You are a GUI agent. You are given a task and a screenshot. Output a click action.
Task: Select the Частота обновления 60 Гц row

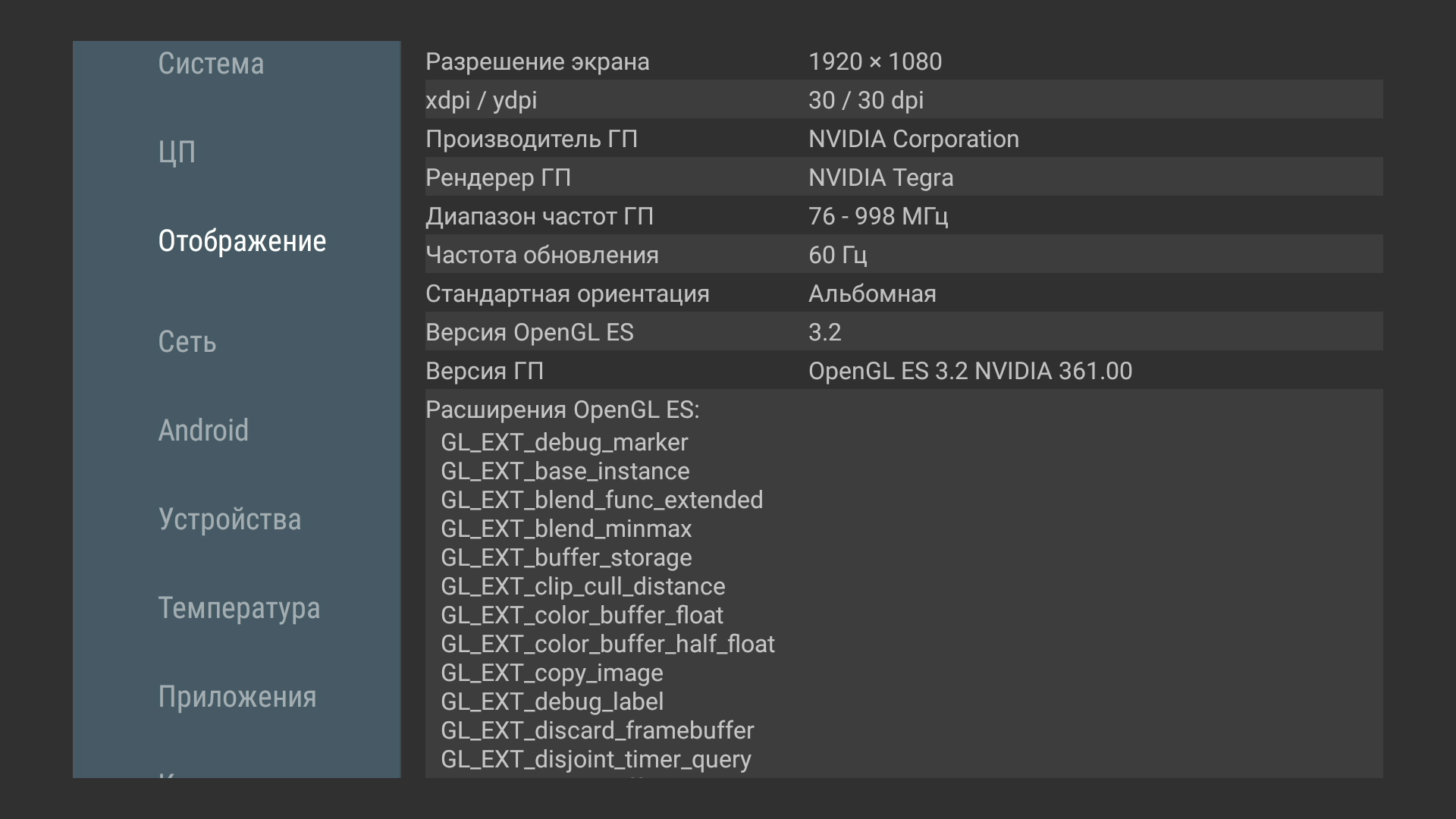(x=902, y=255)
